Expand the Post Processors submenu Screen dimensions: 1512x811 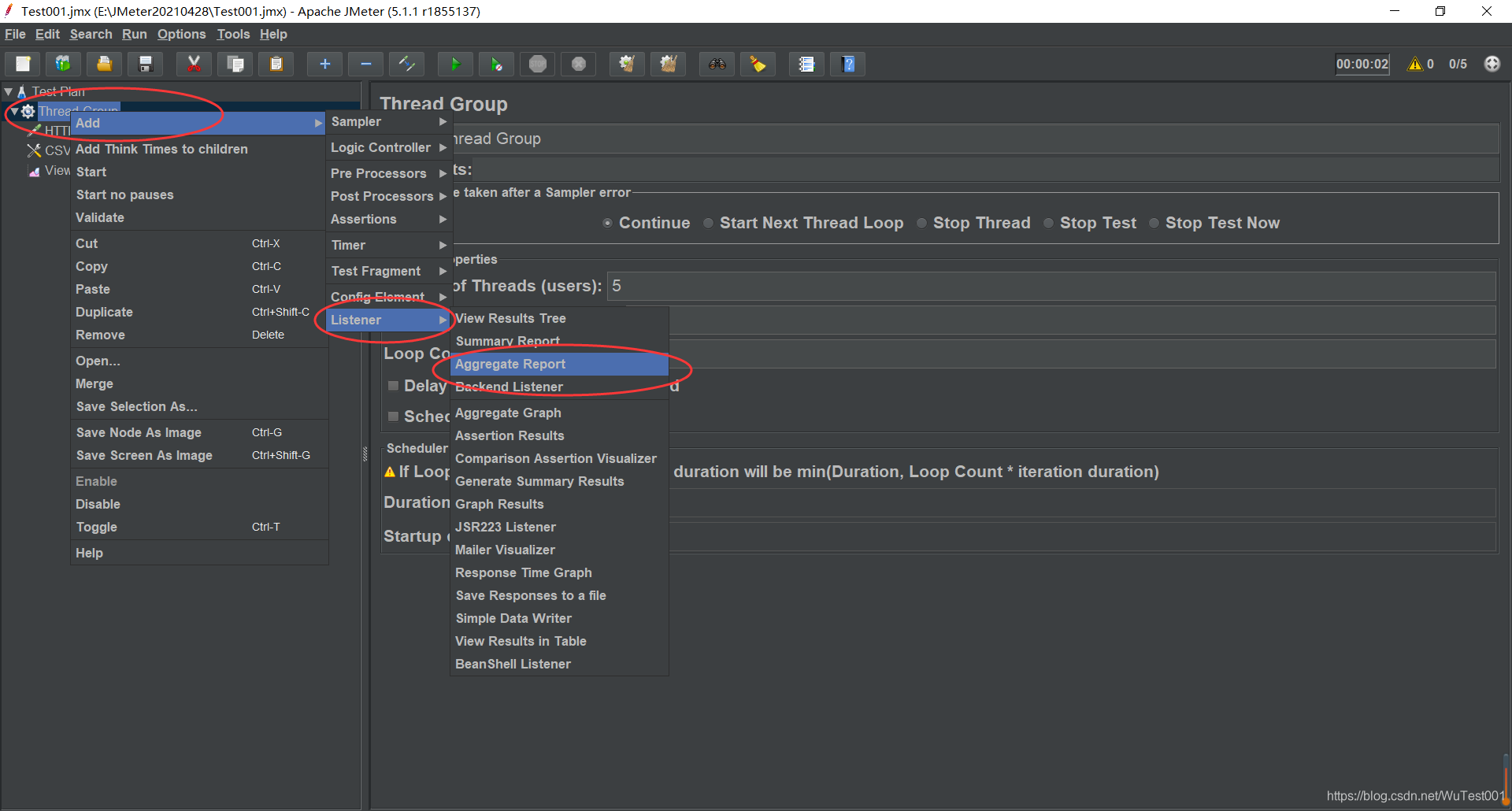388,196
